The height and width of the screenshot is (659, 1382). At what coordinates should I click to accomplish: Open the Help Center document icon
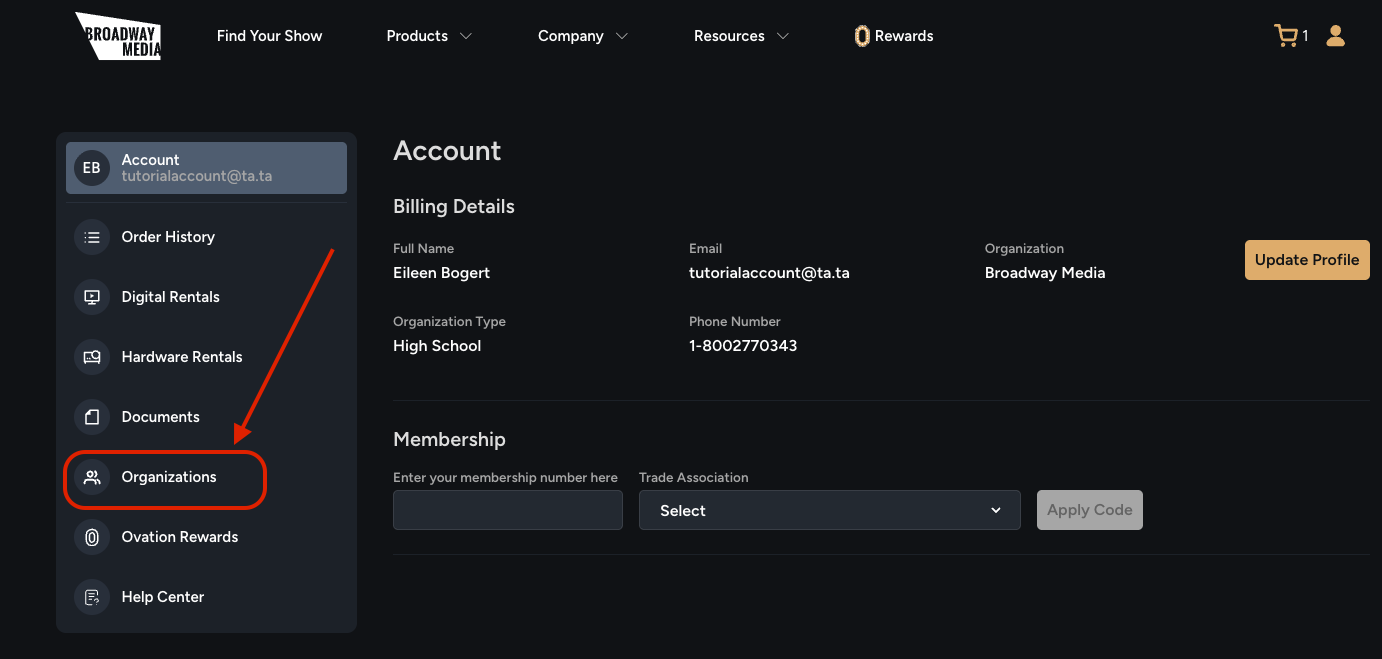(92, 597)
